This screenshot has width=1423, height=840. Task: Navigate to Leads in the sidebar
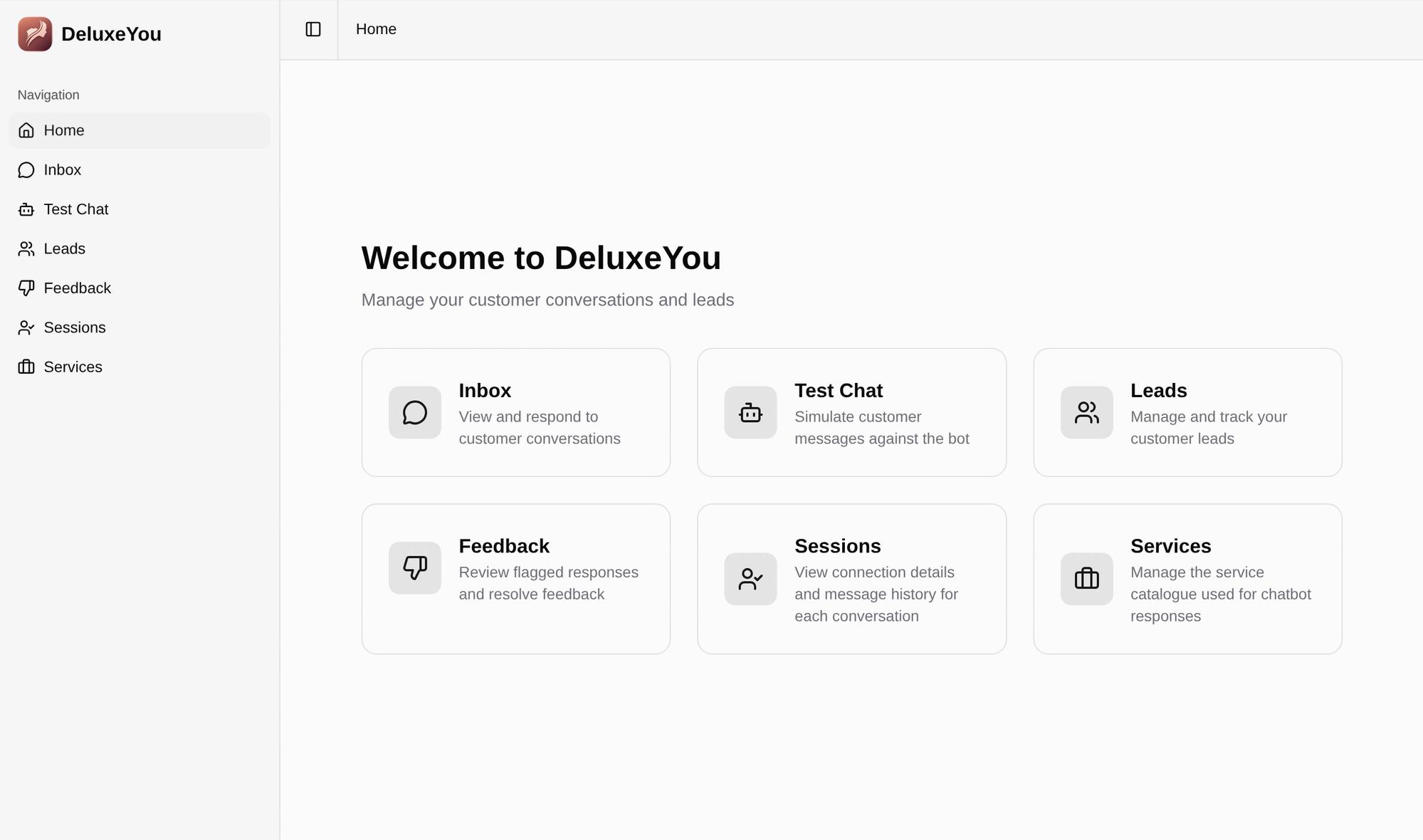pyautogui.click(x=140, y=248)
